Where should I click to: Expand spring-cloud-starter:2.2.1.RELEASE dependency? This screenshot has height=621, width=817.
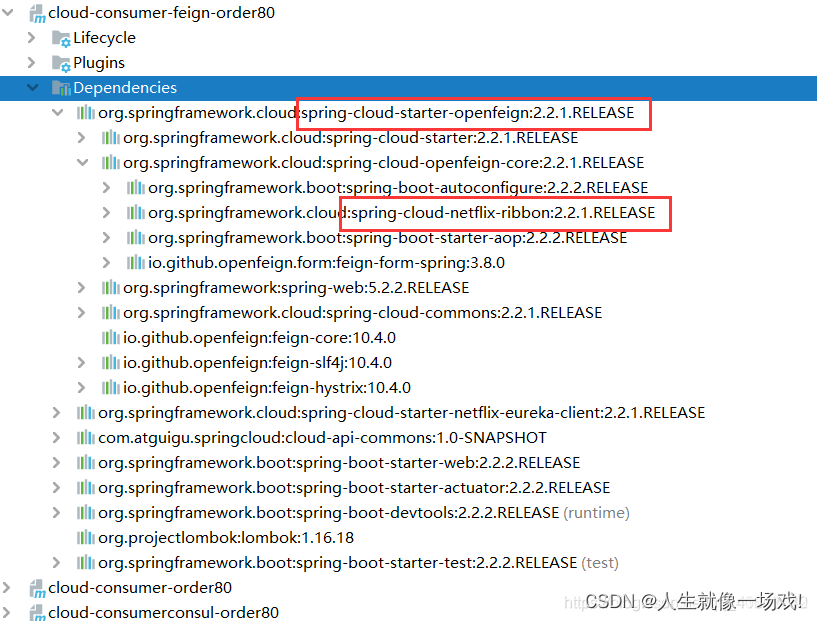81,138
